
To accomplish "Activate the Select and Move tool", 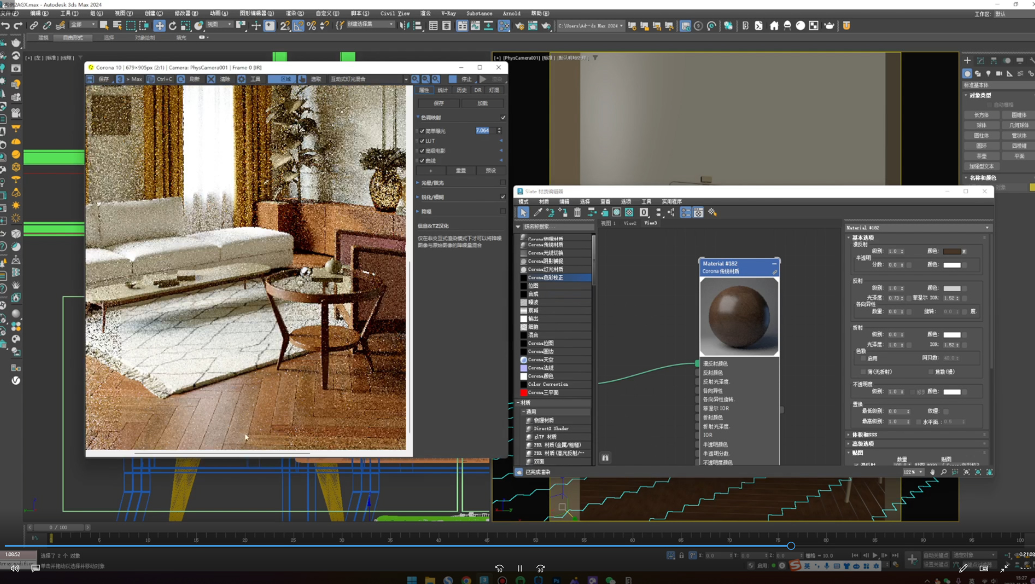I will tap(159, 26).
